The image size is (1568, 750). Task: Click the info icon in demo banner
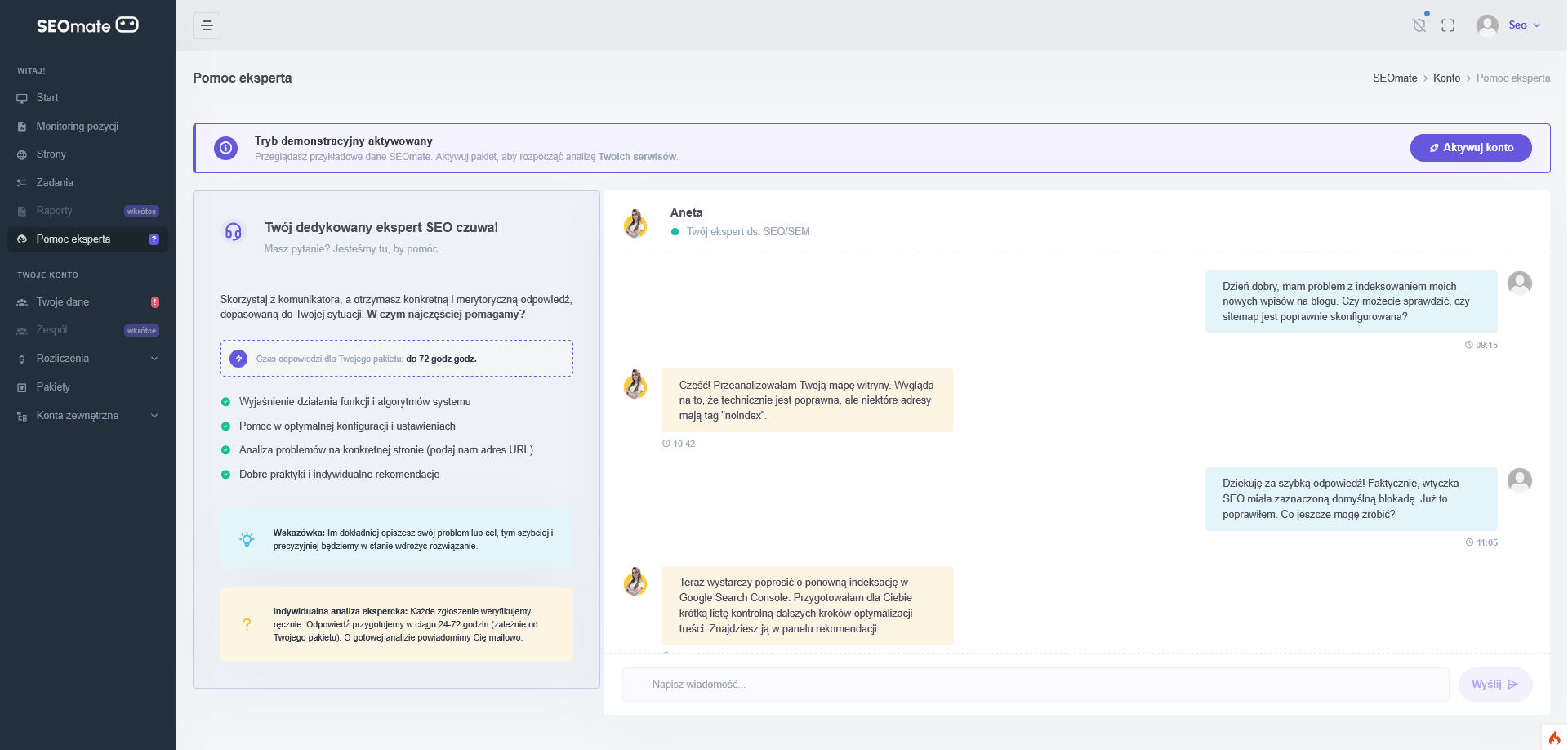(x=225, y=148)
